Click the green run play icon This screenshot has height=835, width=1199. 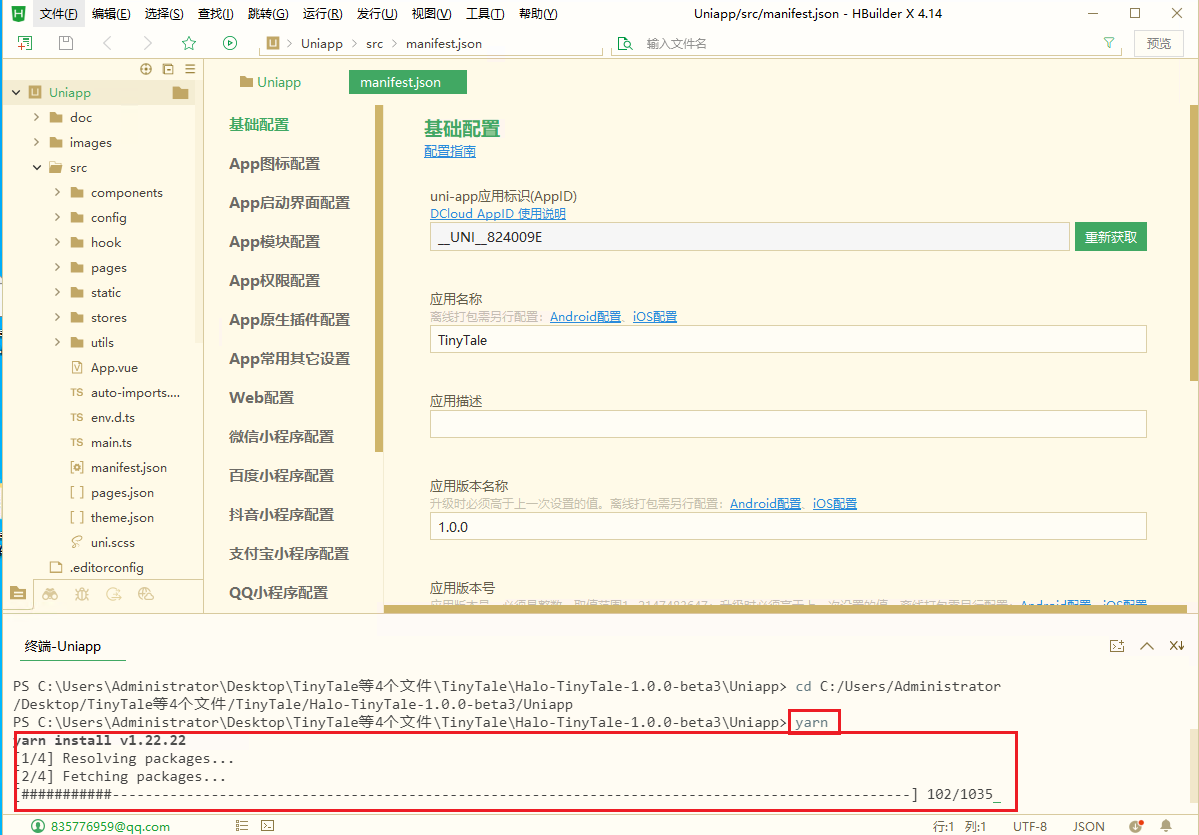[x=229, y=43]
